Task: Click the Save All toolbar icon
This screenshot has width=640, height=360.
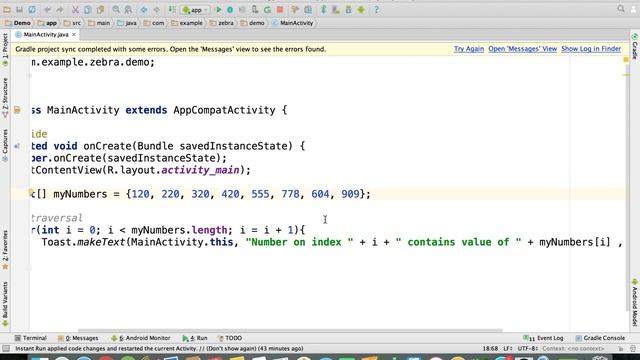Action: click(19, 9)
